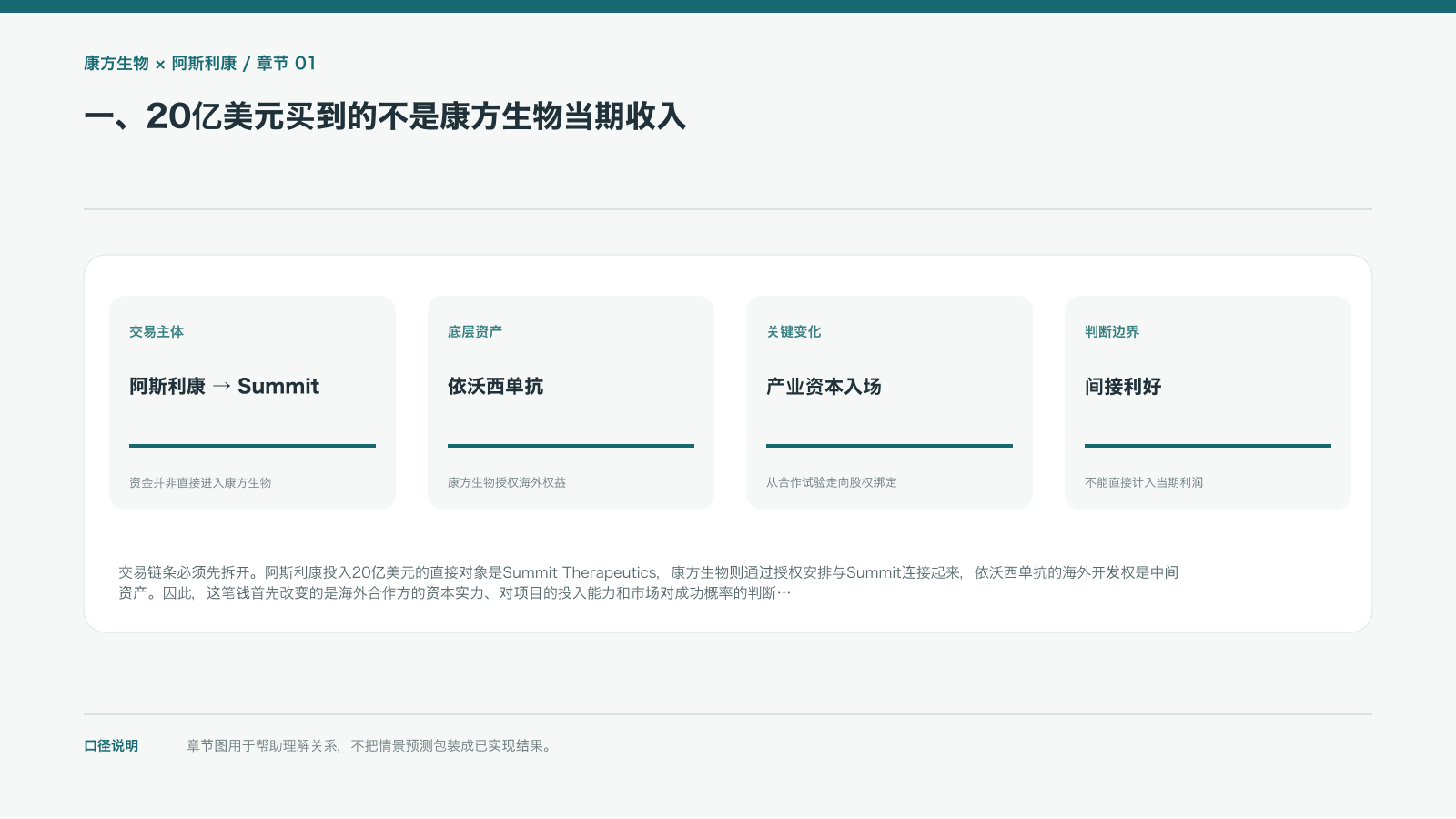Select the heading '依沃西单抗'

495,386
